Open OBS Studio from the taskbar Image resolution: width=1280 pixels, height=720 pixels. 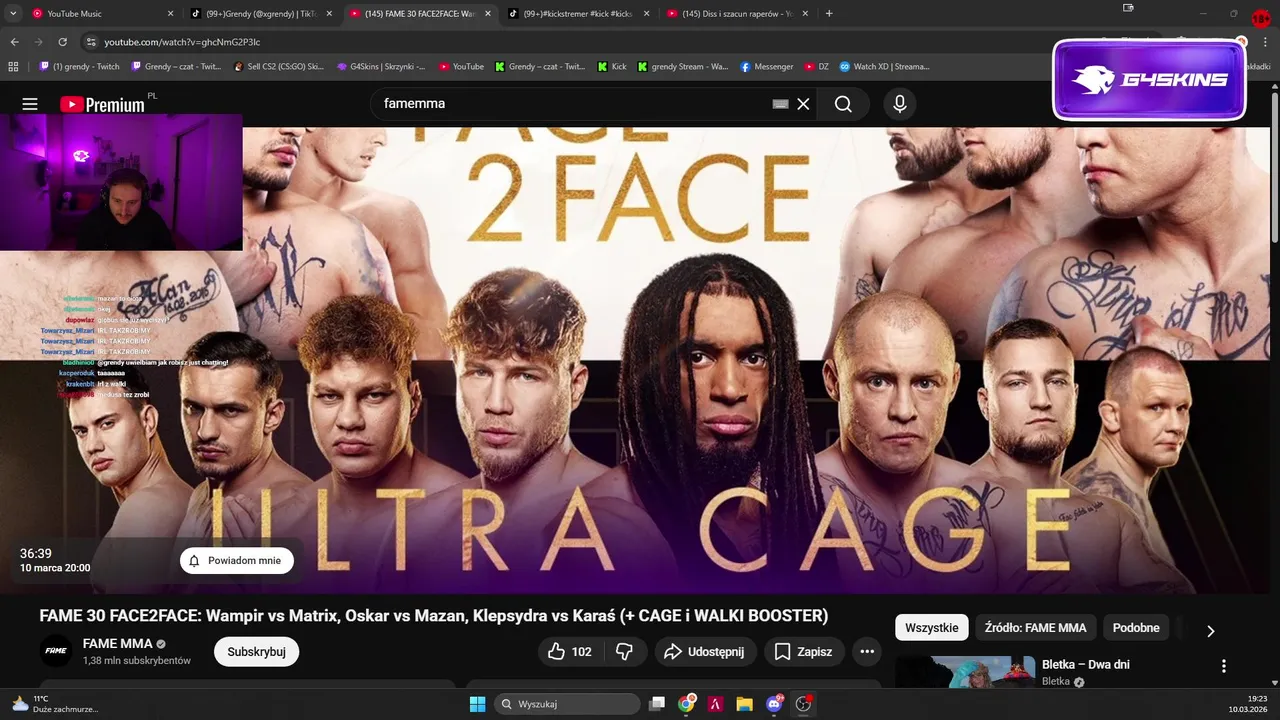click(x=803, y=704)
